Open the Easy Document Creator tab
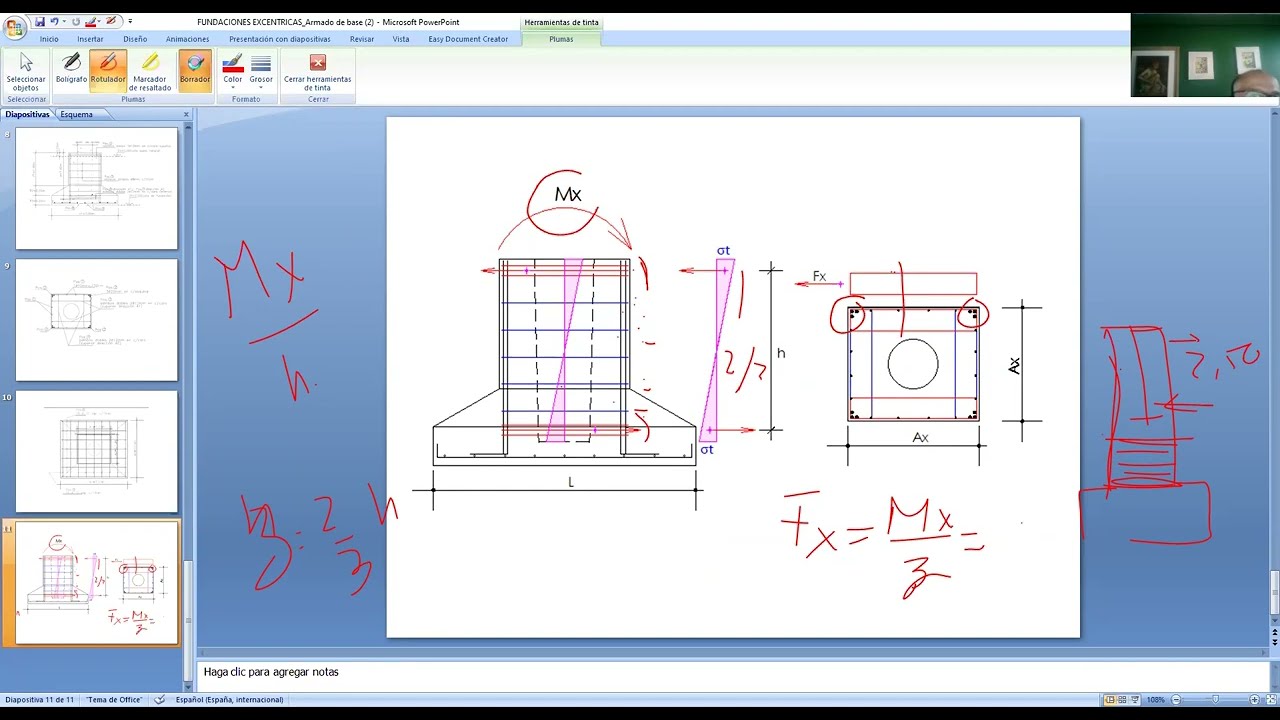 [468, 39]
